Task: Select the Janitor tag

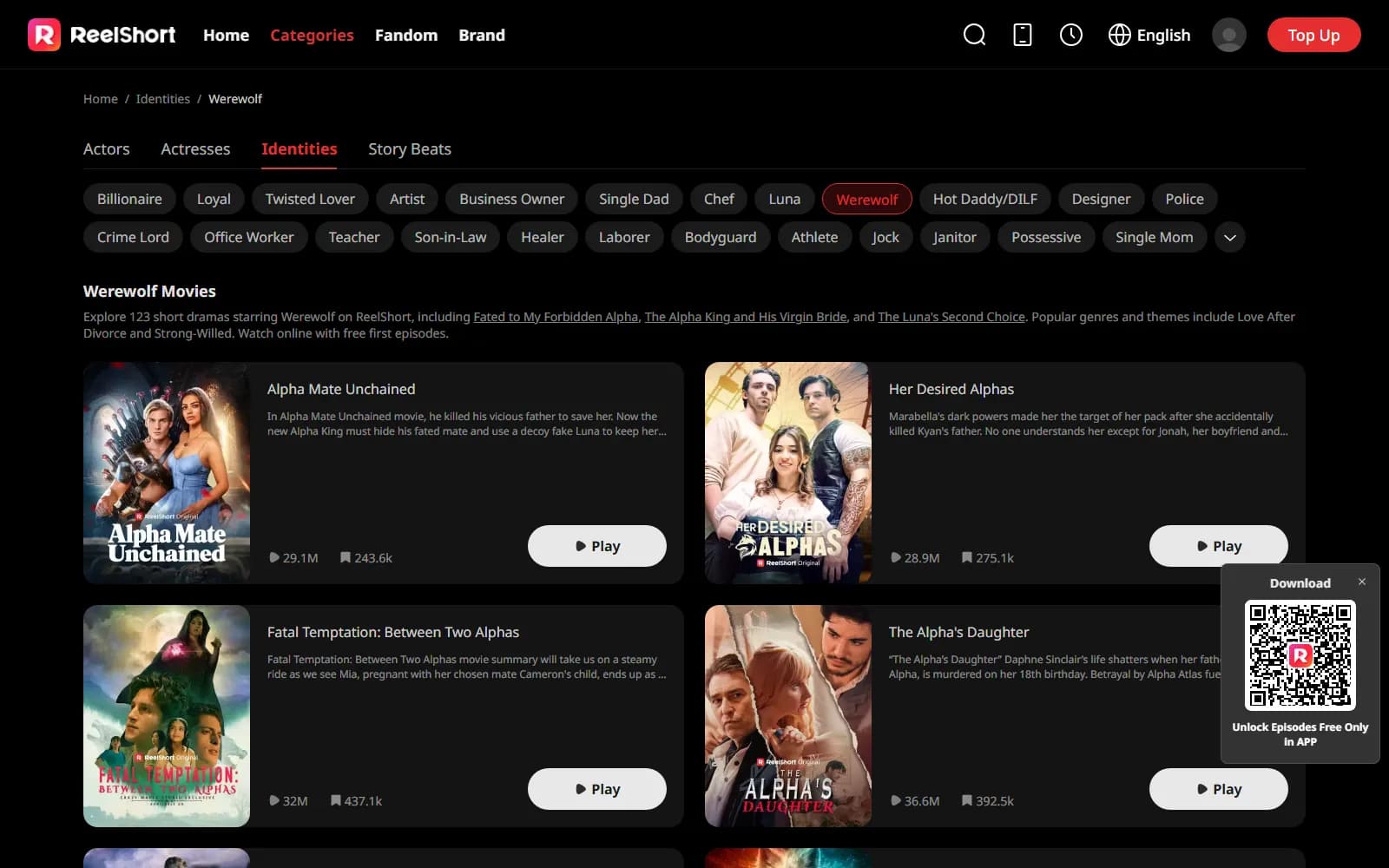Action: [x=955, y=237]
